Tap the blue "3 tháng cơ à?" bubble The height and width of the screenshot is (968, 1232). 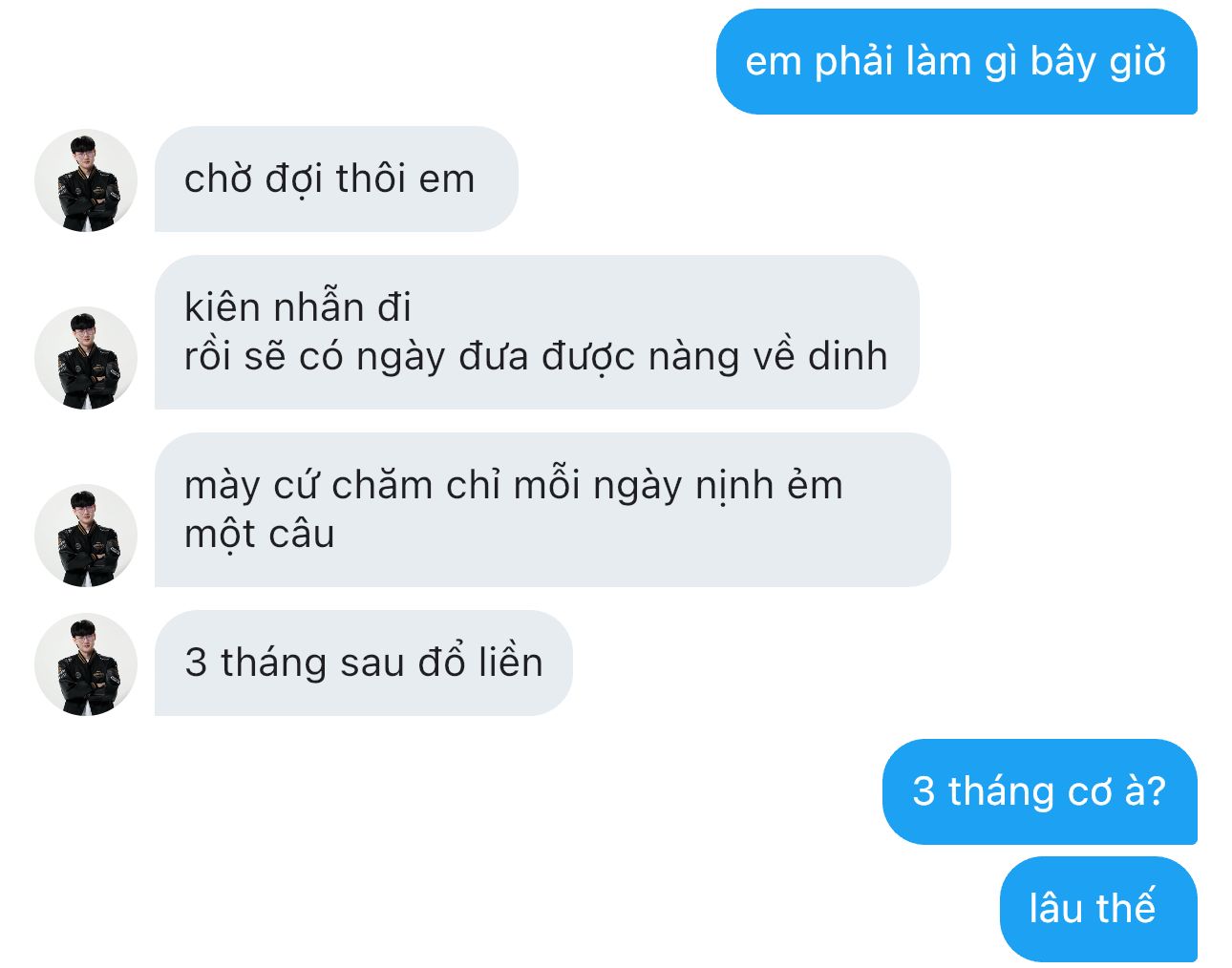(1039, 791)
